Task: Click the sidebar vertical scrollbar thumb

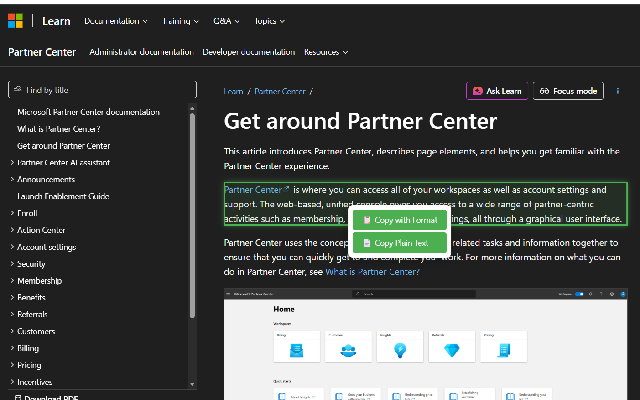Action: [192, 216]
